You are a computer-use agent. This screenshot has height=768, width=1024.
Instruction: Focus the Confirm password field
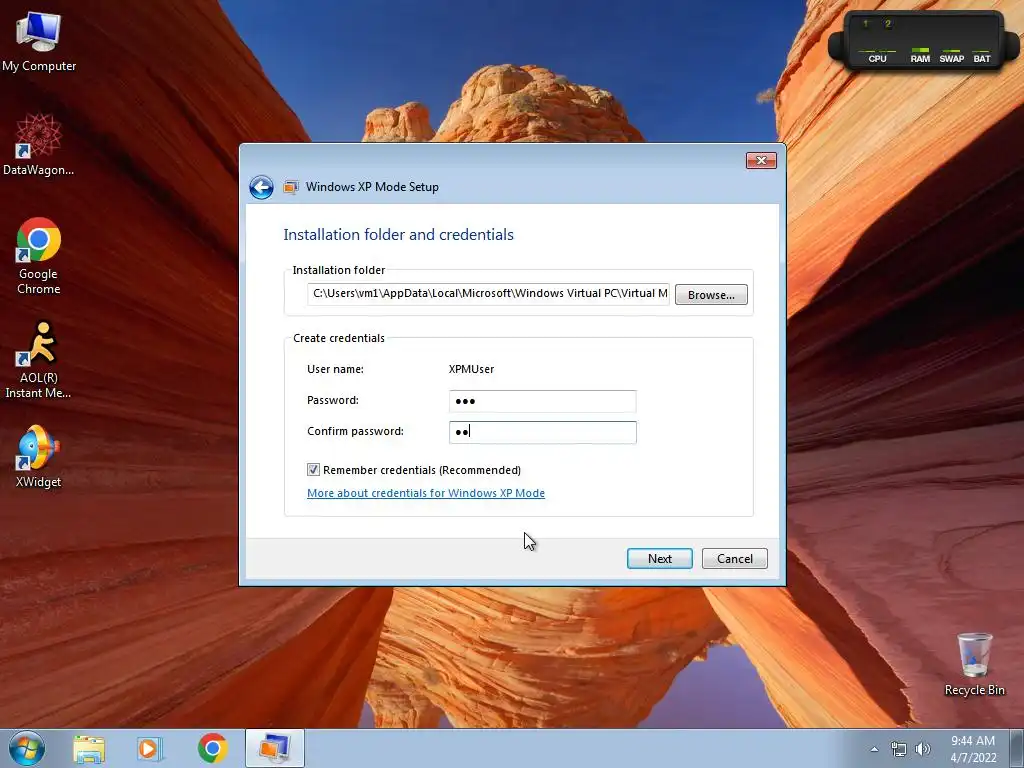click(543, 432)
